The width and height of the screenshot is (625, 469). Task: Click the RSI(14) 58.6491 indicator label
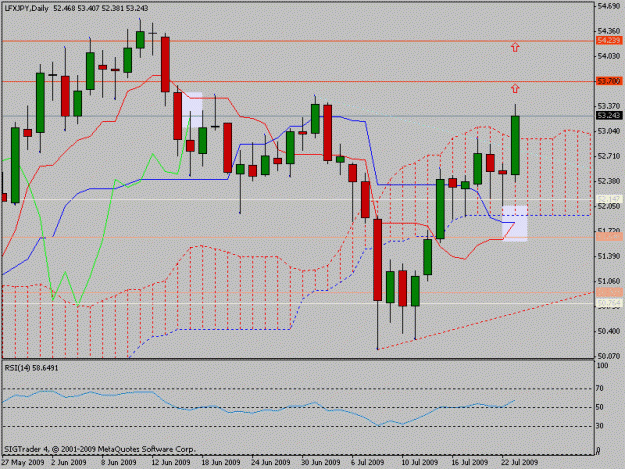31,368
